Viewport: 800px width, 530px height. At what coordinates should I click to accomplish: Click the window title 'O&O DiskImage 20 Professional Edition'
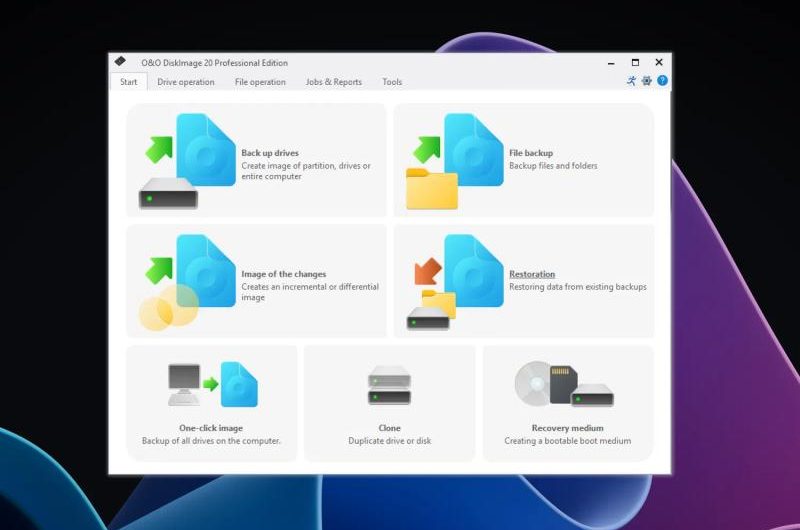[214, 63]
